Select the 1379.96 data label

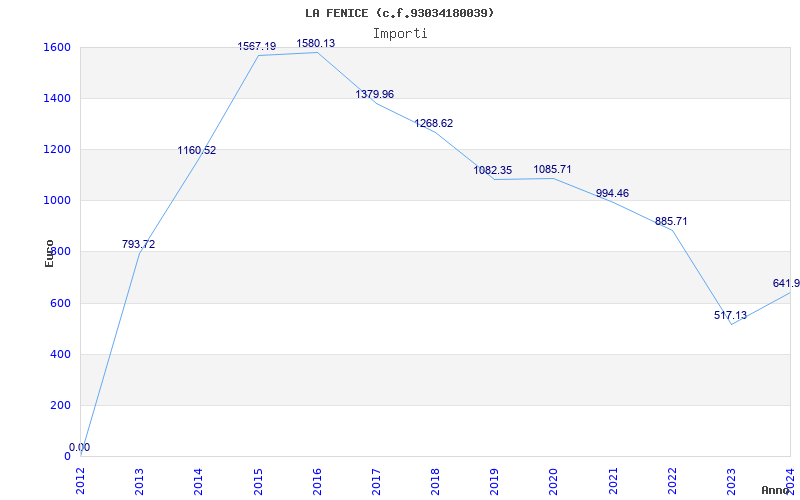point(375,94)
